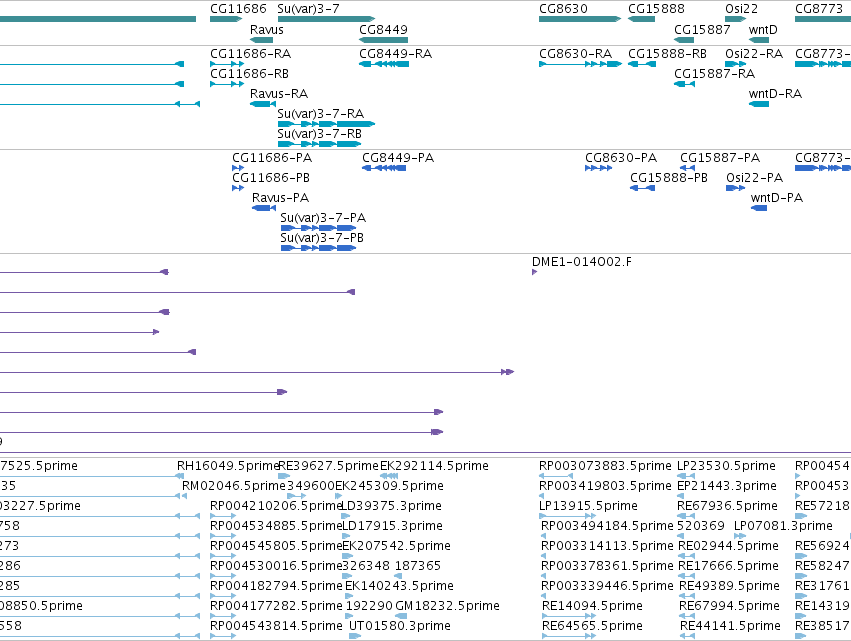851x641 pixels.
Task: Click EST RE64565.5prime
Action: [593, 626]
